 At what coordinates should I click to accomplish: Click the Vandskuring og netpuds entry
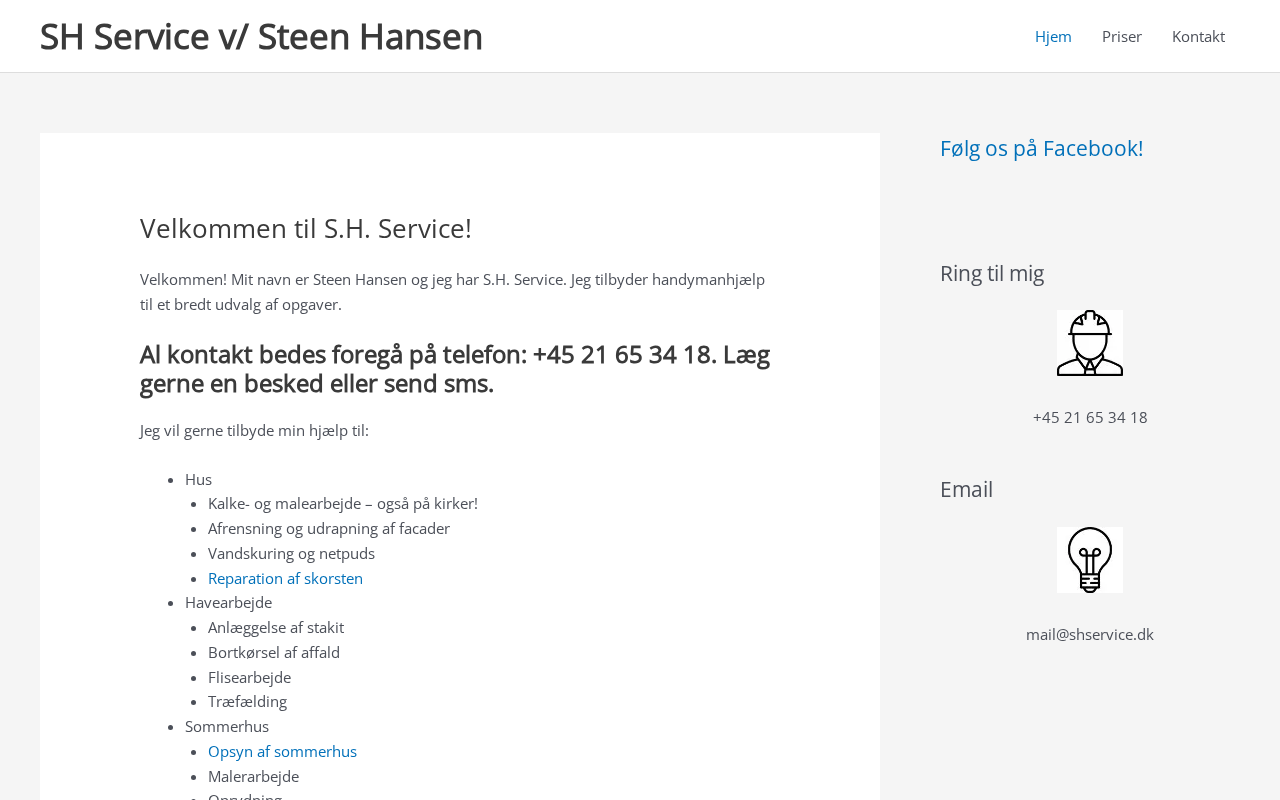291,553
